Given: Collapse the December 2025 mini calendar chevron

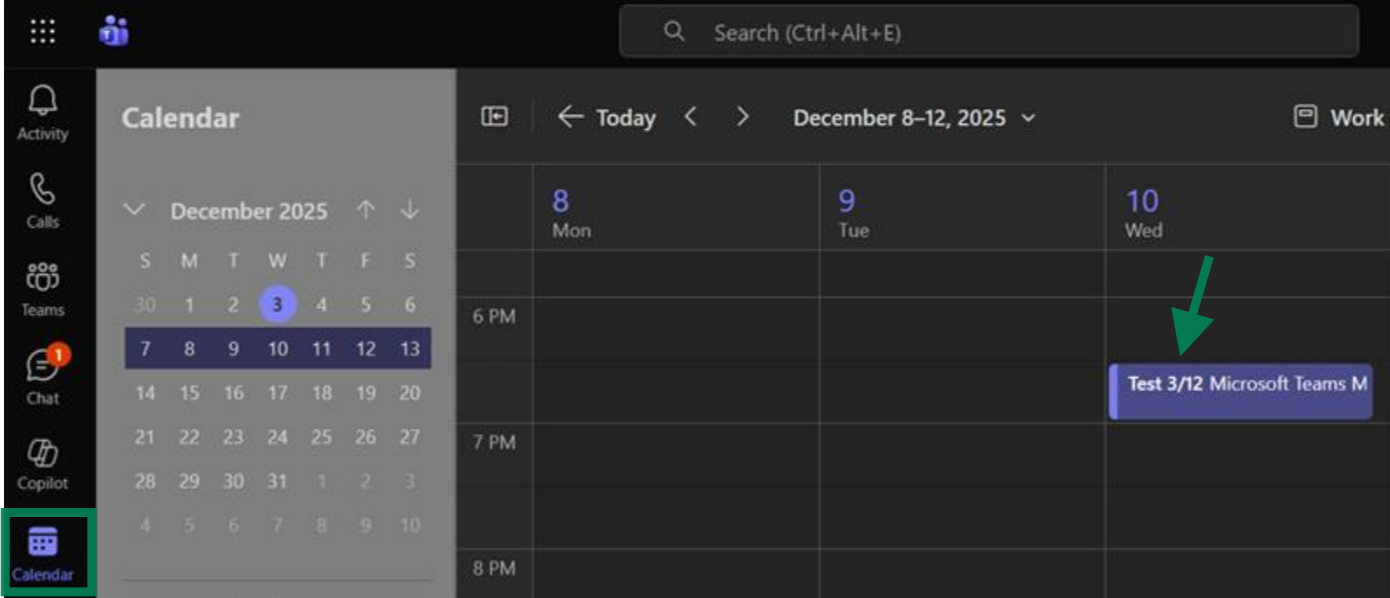Looking at the screenshot, I should click(x=135, y=211).
